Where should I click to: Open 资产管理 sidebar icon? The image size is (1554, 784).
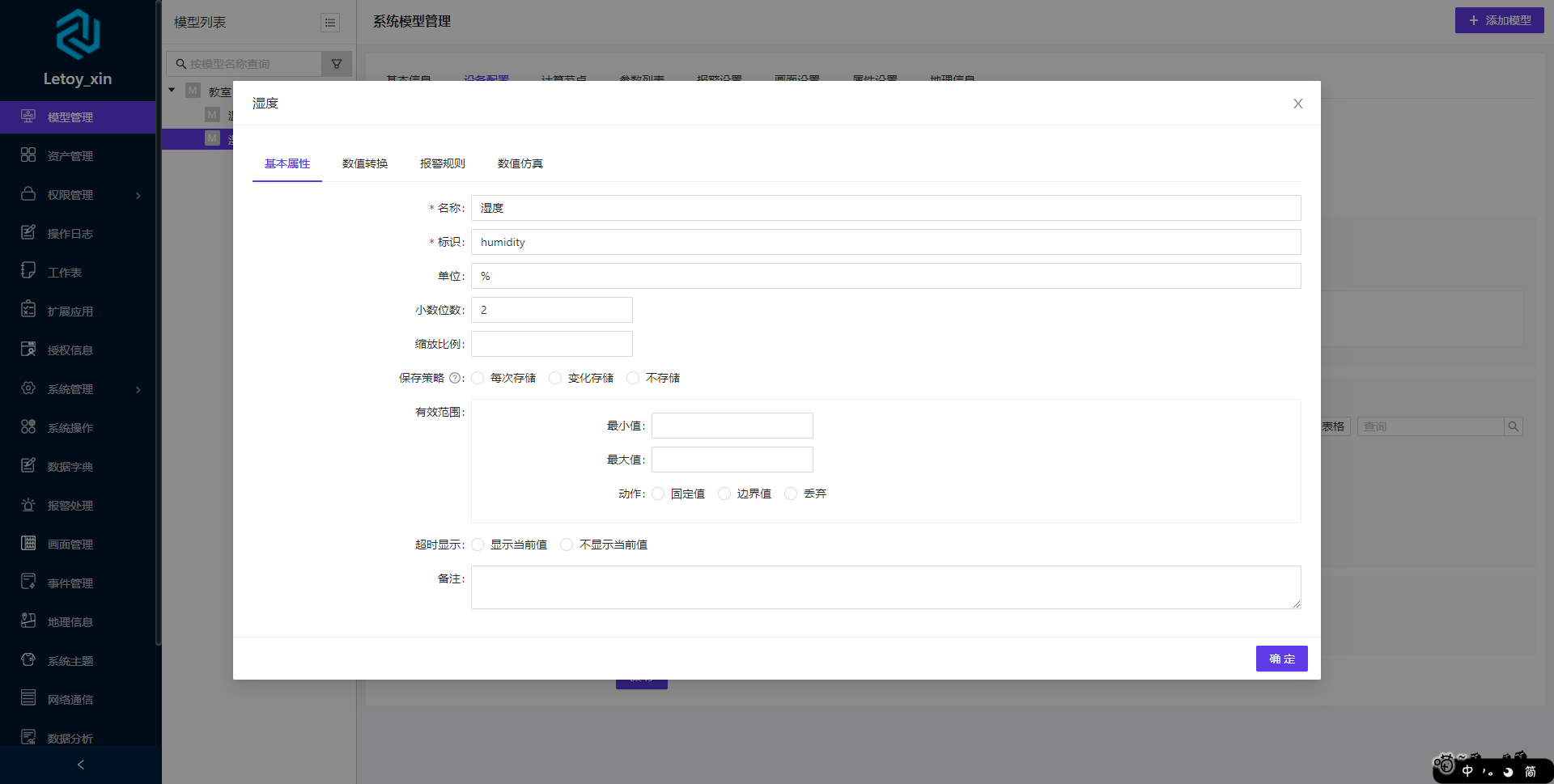click(x=28, y=155)
